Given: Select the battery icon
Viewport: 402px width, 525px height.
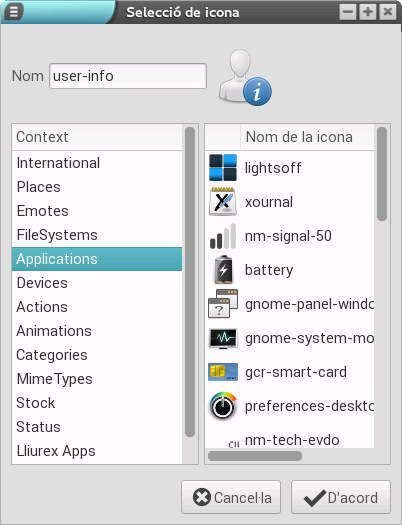Looking at the screenshot, I should pyautogui.click(x=223, y=270).
